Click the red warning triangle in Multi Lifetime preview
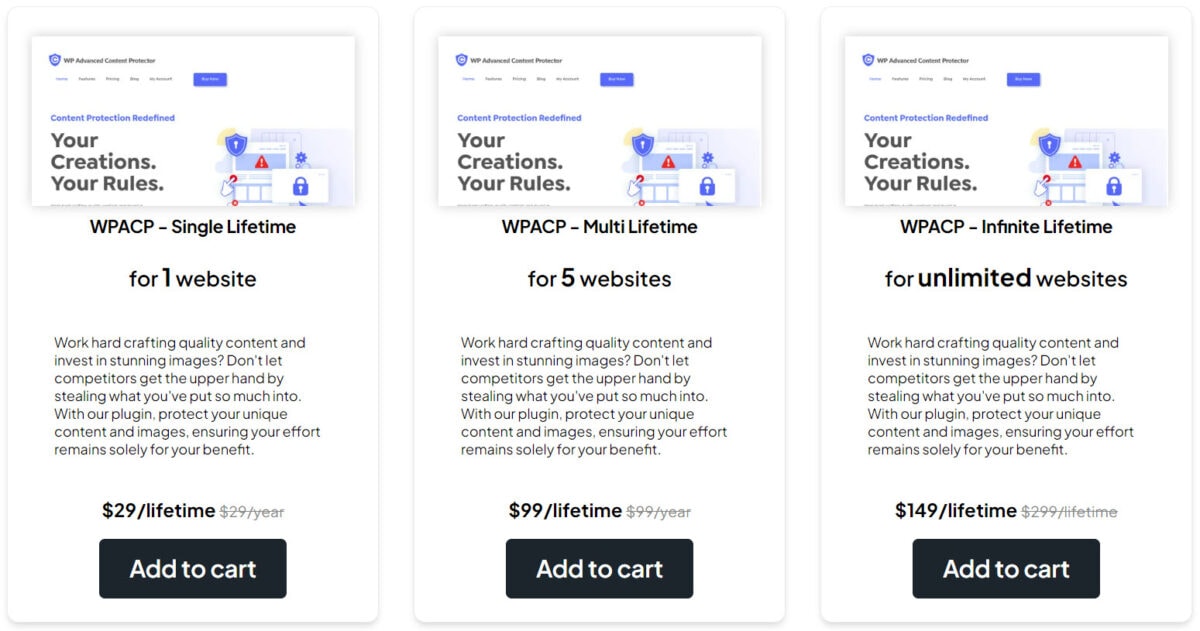 click(669, 162)
